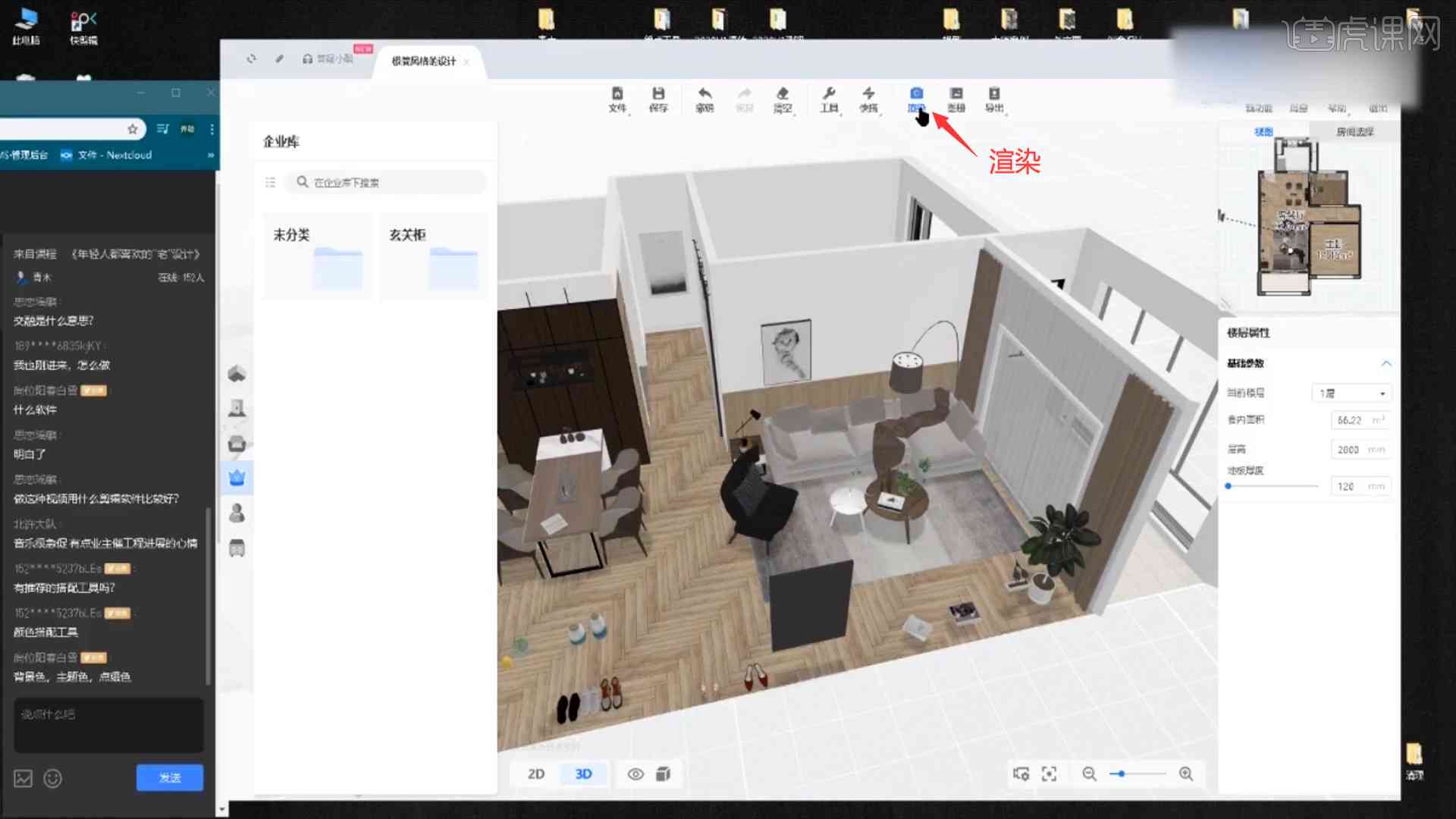The image size is (1456, 819).
Task: Switch canvas to 2D view
Action: [536, 773]
